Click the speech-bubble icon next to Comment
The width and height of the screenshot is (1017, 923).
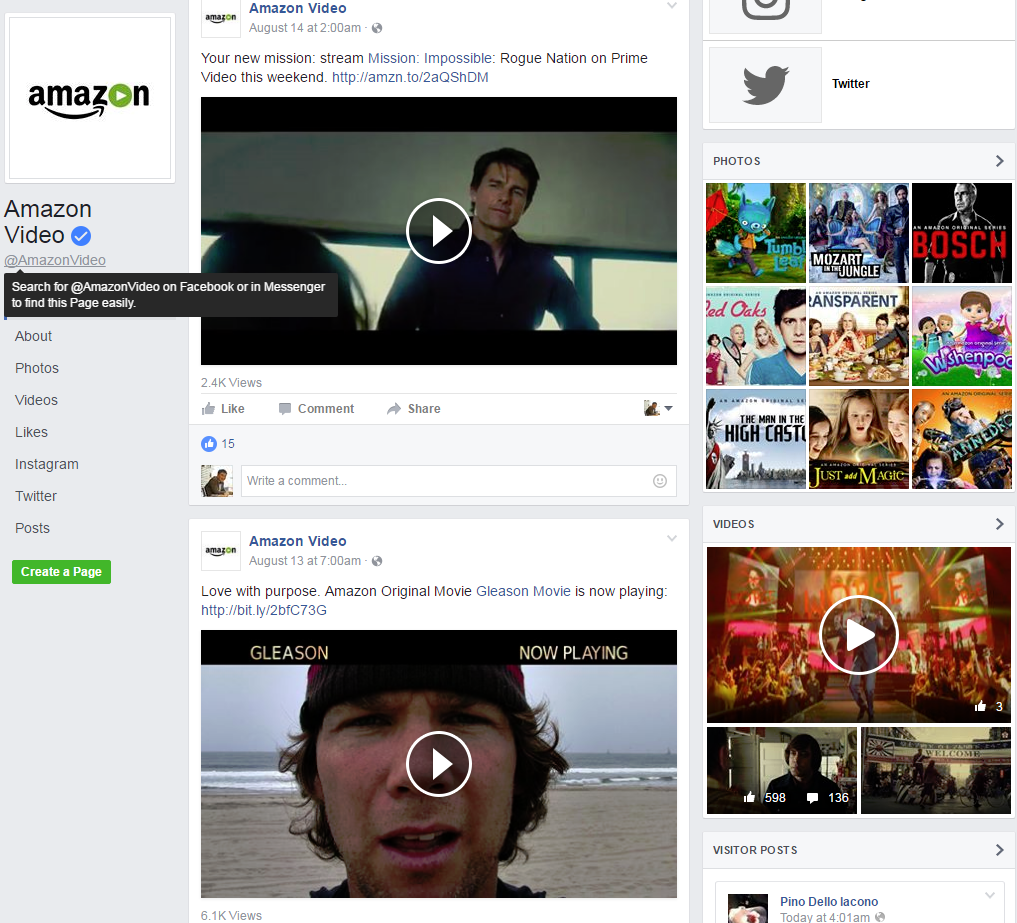point(284,409)
